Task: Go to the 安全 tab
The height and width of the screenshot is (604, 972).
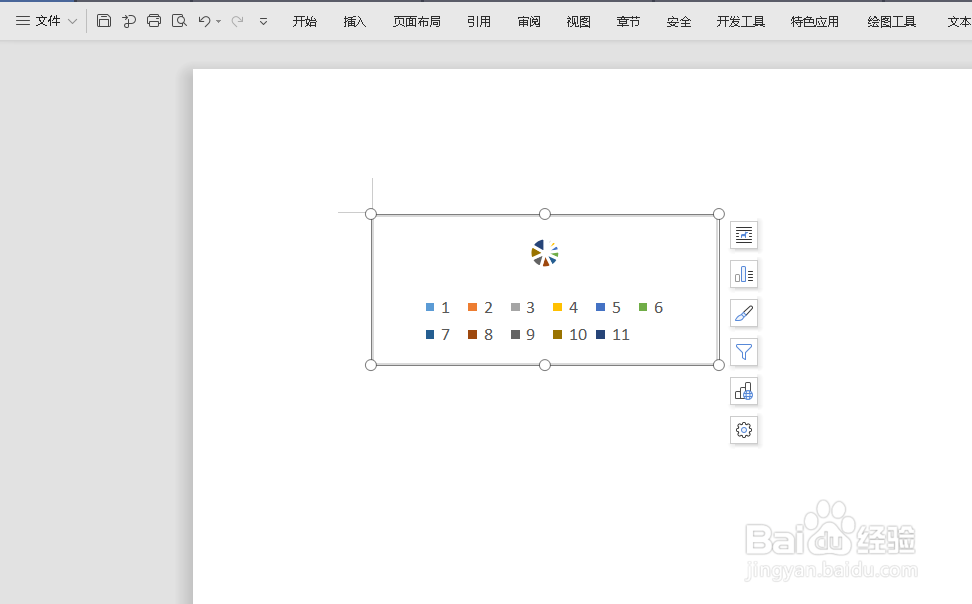Action: (x=679, y=22)
